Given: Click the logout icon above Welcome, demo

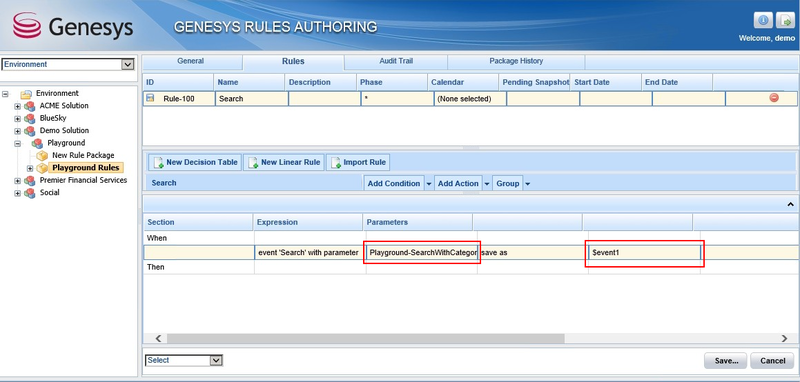Looking at the screenshot, I should point(785,21).
